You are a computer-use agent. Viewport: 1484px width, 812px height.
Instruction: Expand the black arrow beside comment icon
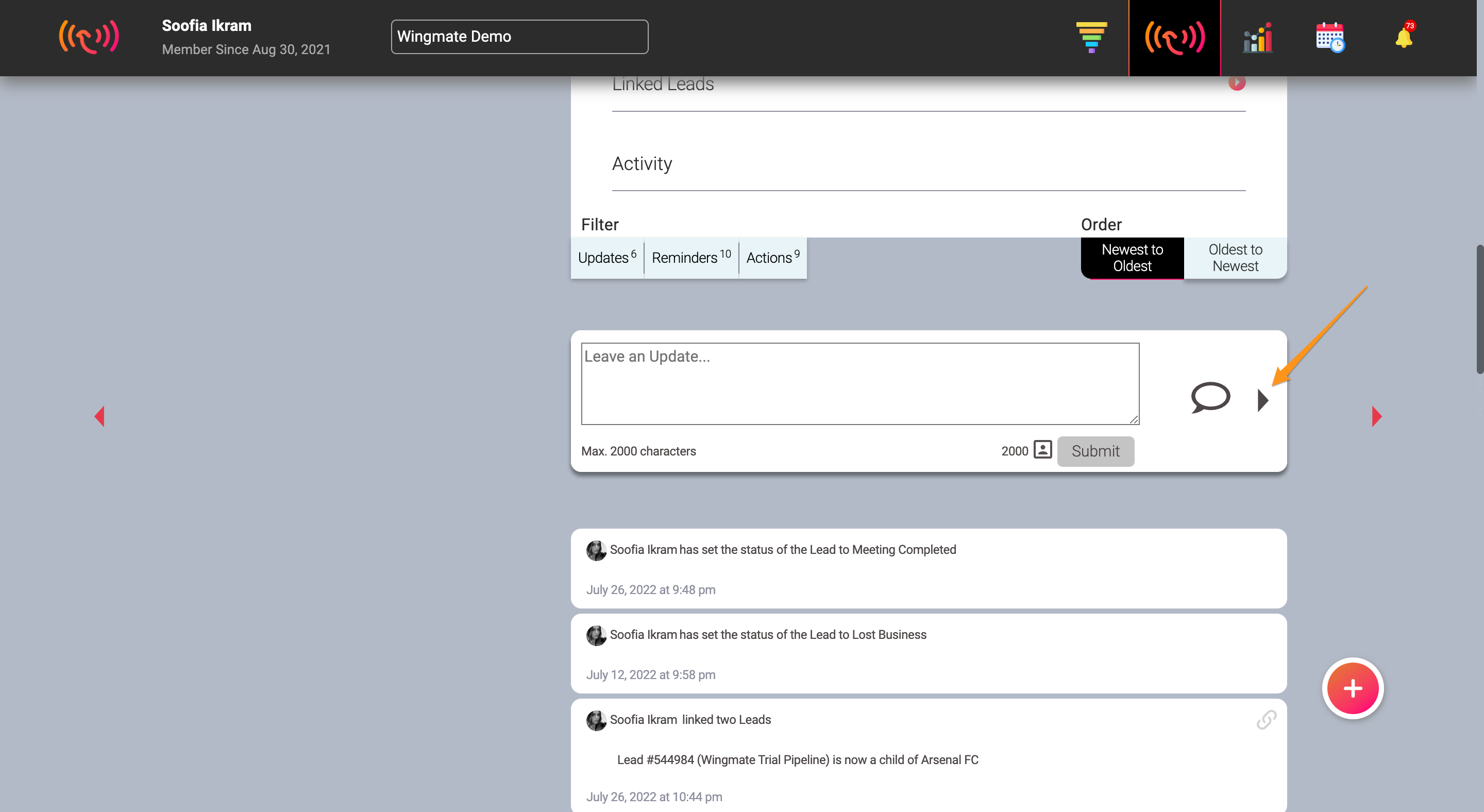[1262, 400]
